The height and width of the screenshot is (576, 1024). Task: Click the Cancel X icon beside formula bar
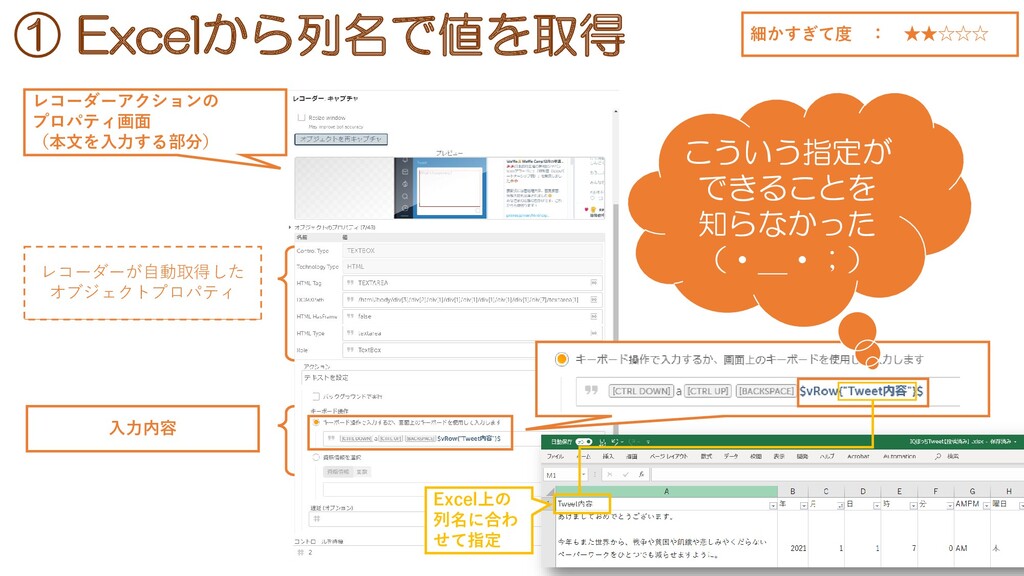coord(609,475)
